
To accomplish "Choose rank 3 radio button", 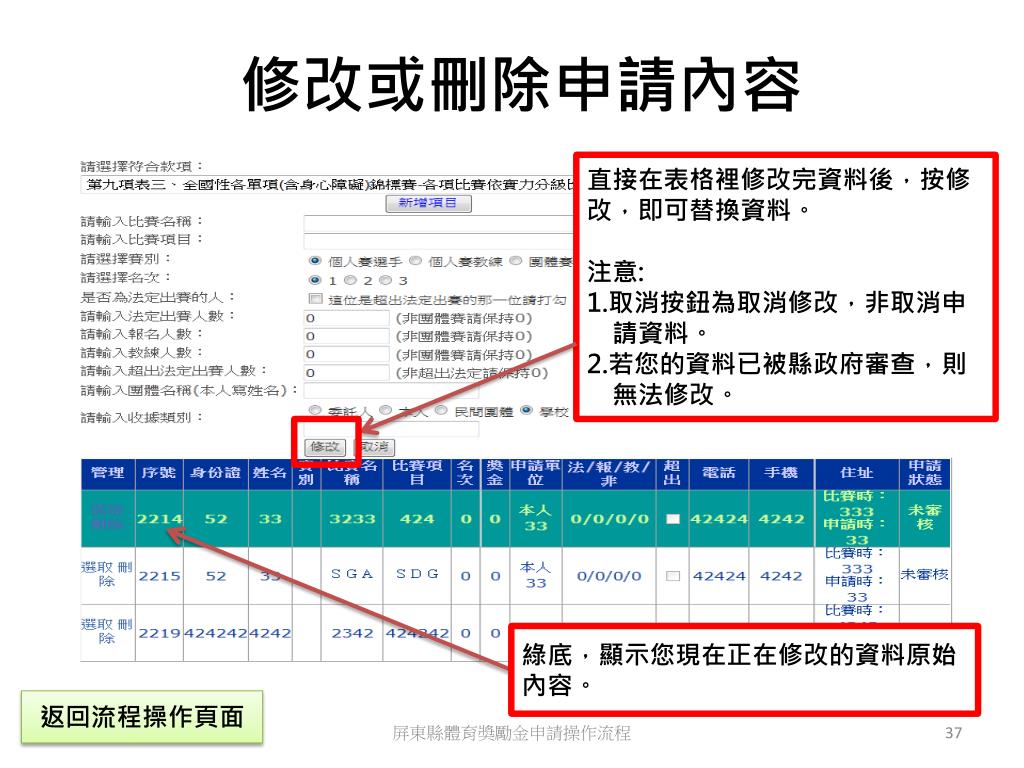I will tap(386, 280).
